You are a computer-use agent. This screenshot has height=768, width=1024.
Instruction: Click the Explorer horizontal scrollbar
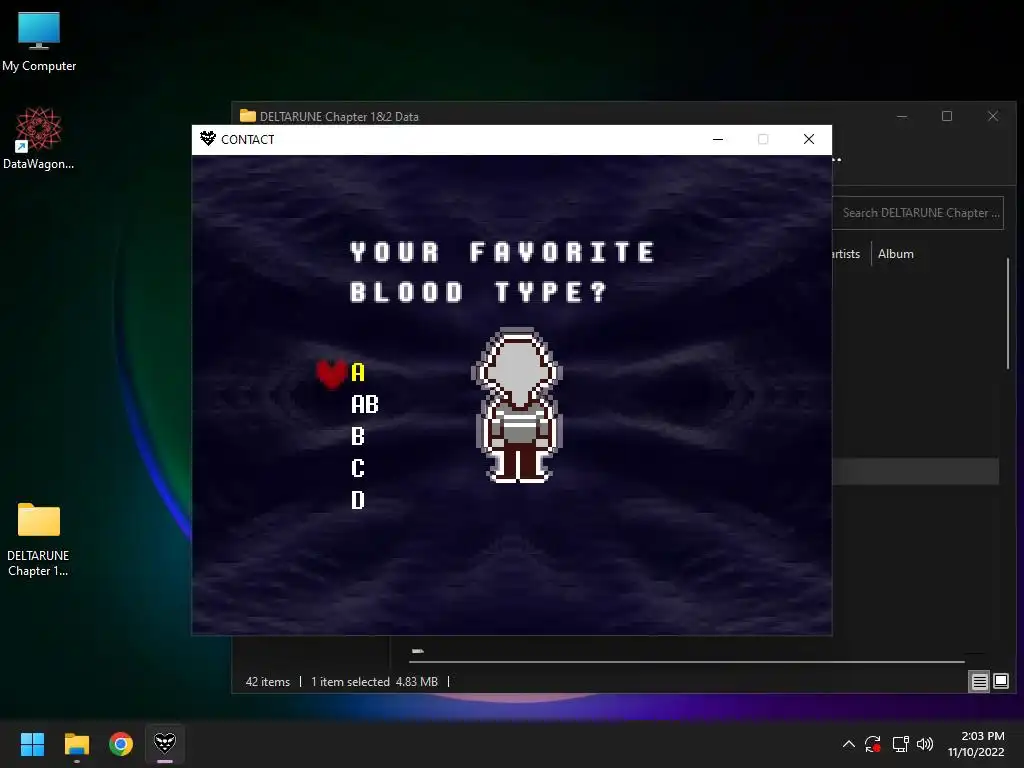(x=688, y=662)
